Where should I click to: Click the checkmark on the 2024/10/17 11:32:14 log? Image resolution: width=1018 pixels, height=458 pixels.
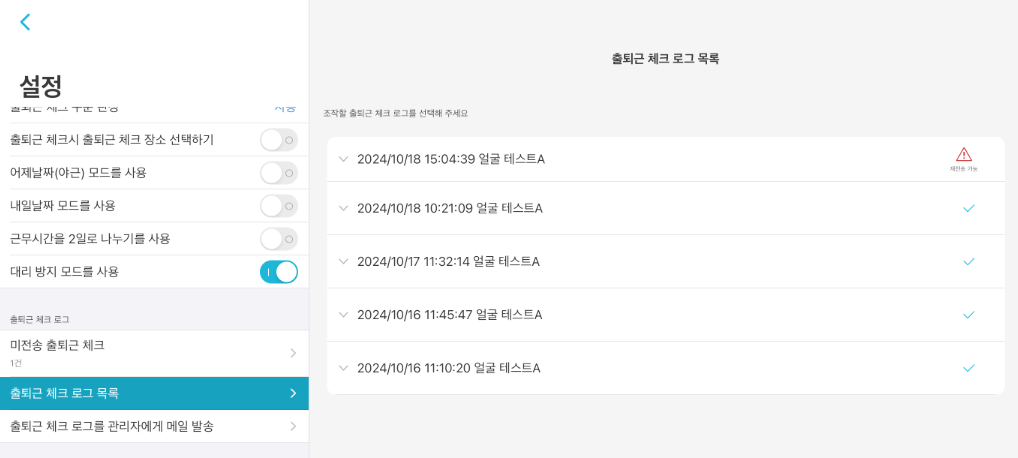tap(968, 261)
